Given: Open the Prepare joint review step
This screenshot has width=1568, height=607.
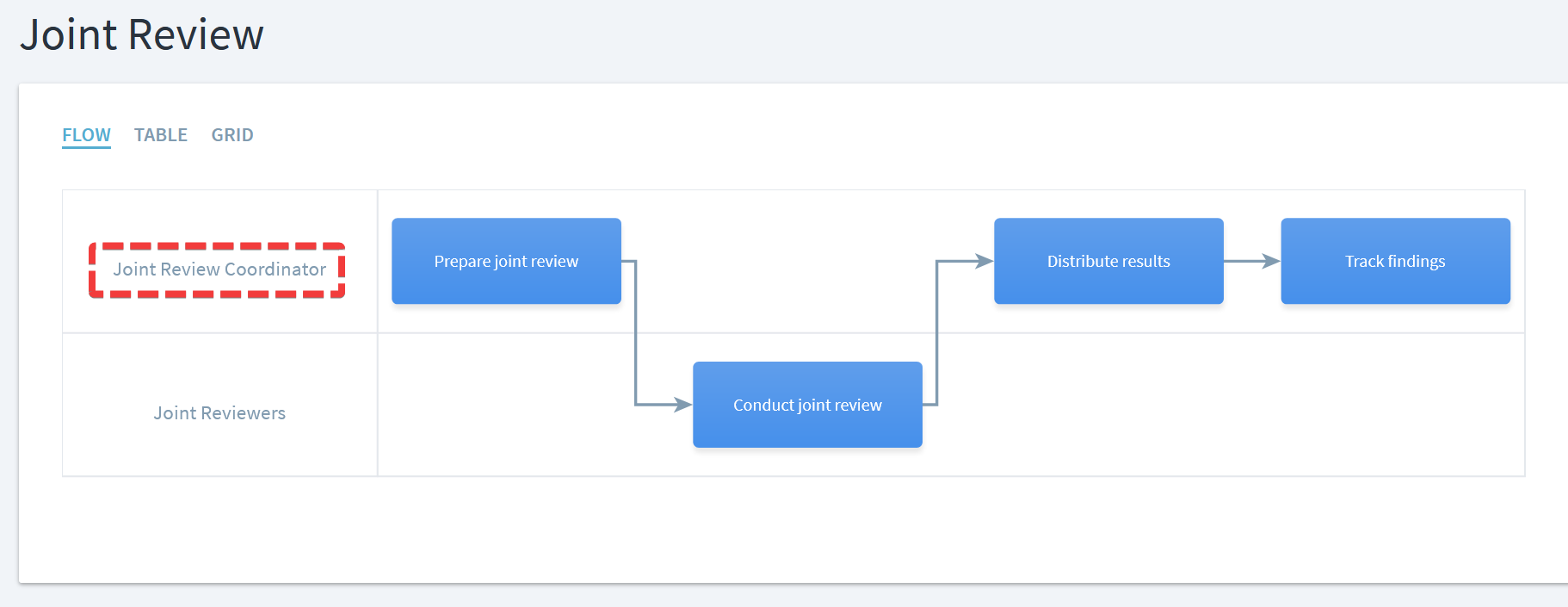Looking at the screenshot, I should click(506, 261).
